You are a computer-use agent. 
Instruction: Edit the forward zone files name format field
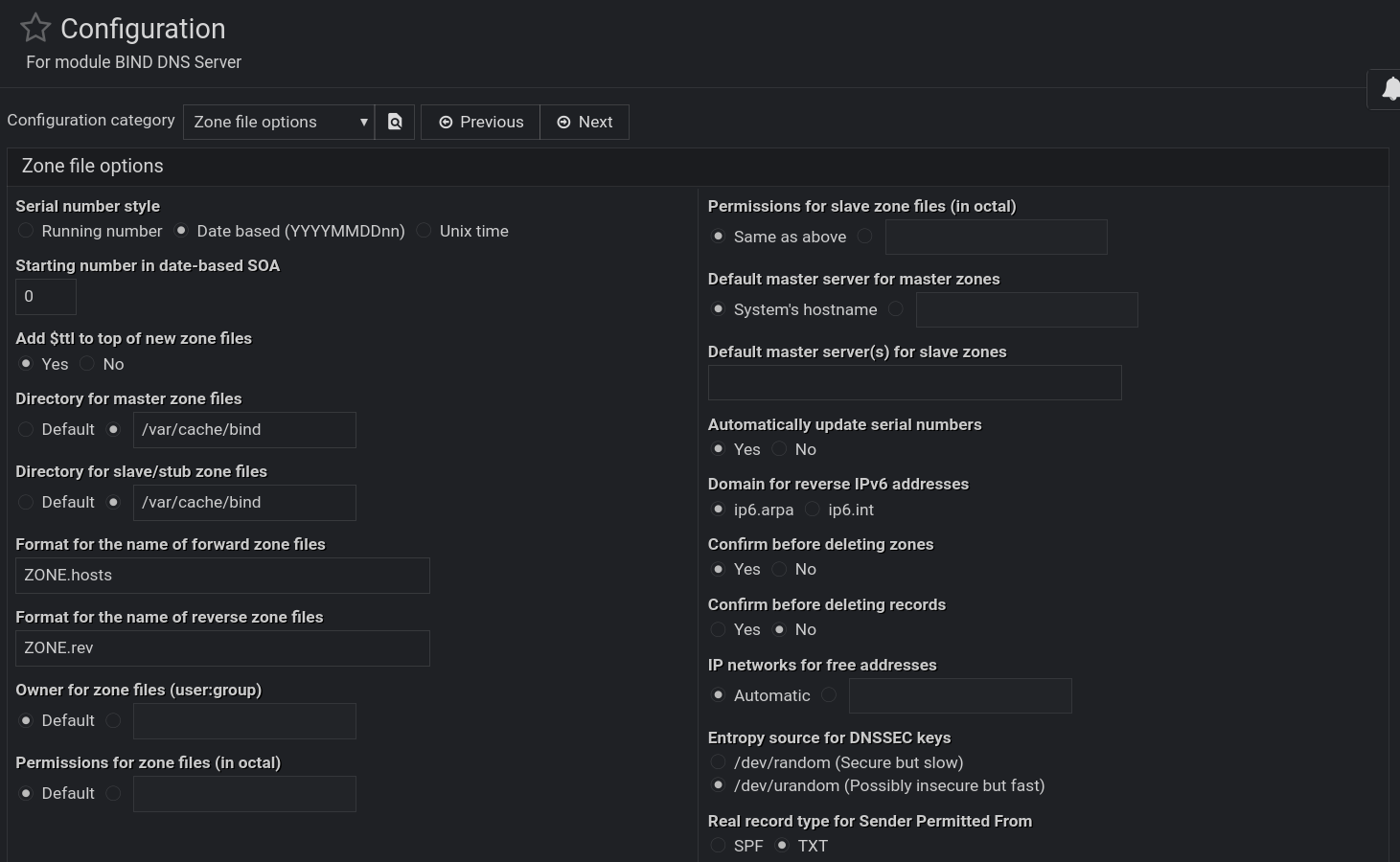(222, 576)
